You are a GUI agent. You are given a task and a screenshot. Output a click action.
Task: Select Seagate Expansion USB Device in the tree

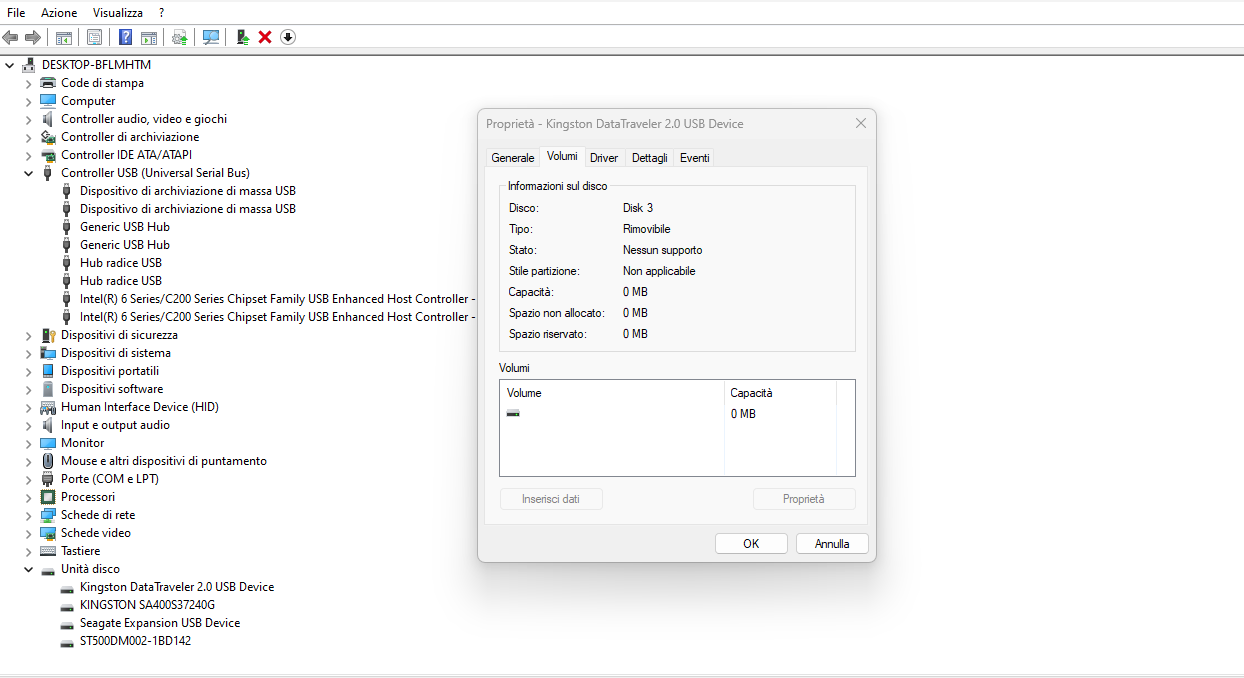coord(160,623)
